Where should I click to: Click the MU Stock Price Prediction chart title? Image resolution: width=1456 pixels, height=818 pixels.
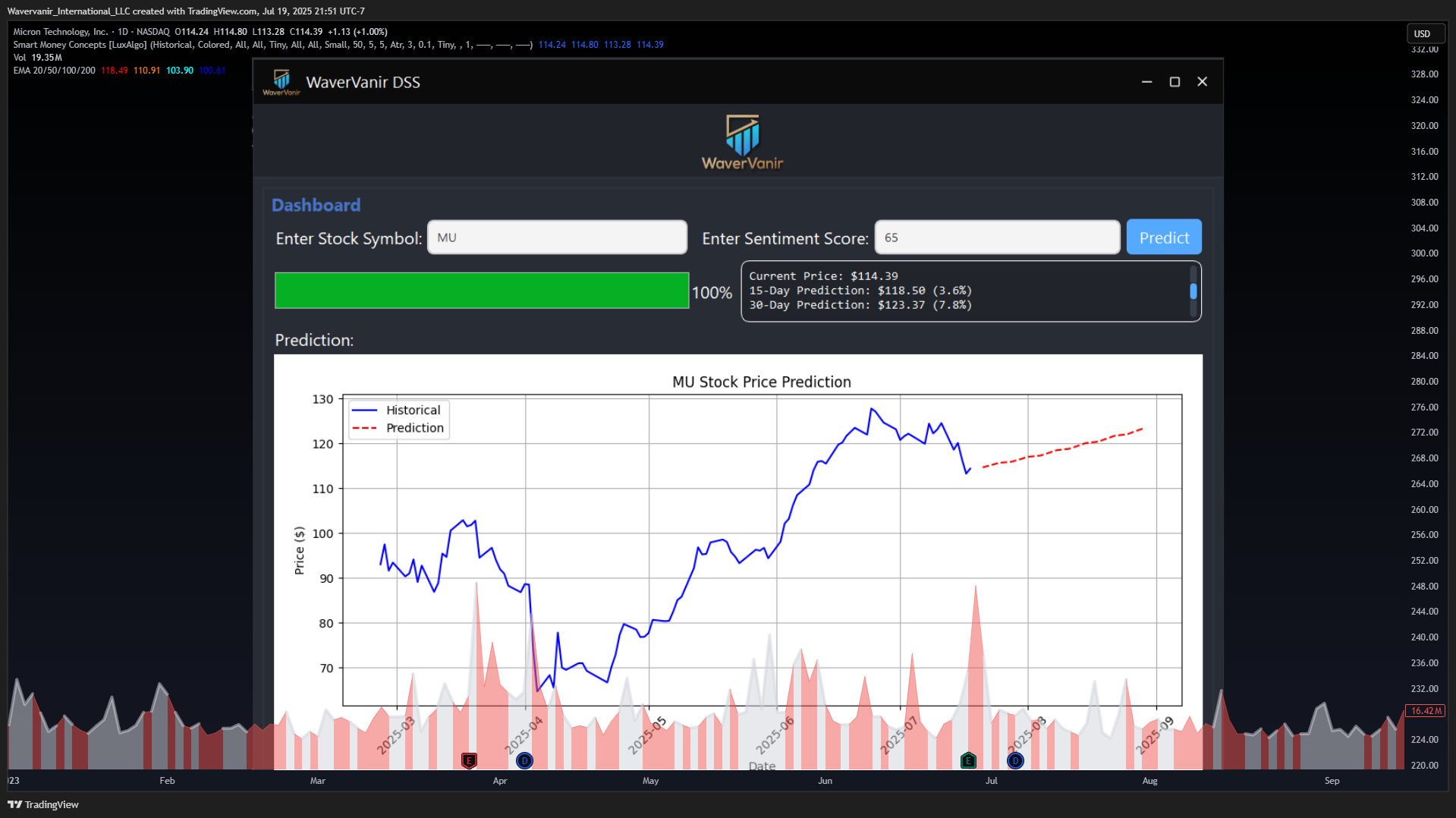pyautogui.click(x=761, y=382)
